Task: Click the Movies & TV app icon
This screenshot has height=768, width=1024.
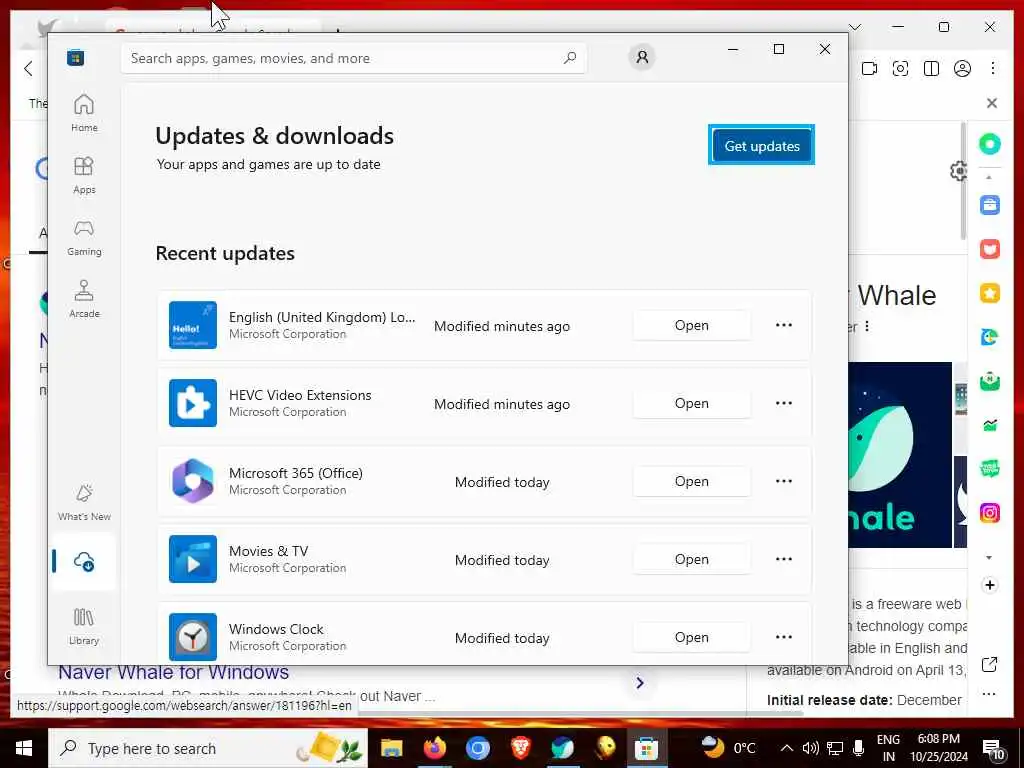Action: coord(193,559)
